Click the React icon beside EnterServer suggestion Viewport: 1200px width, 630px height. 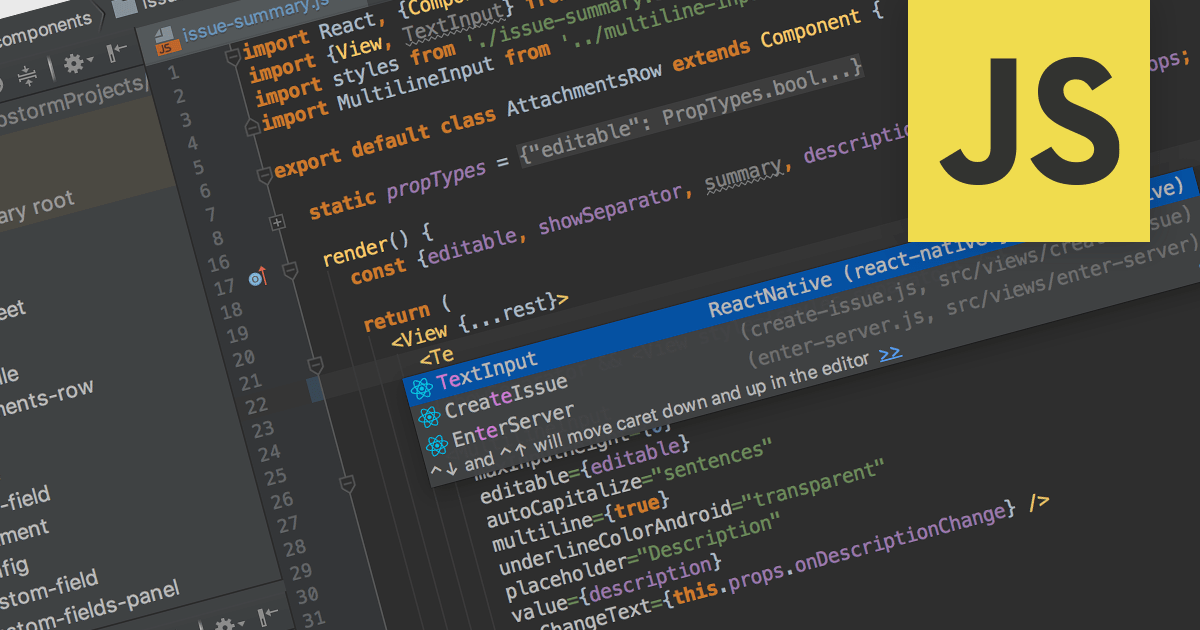coord(436,445)
